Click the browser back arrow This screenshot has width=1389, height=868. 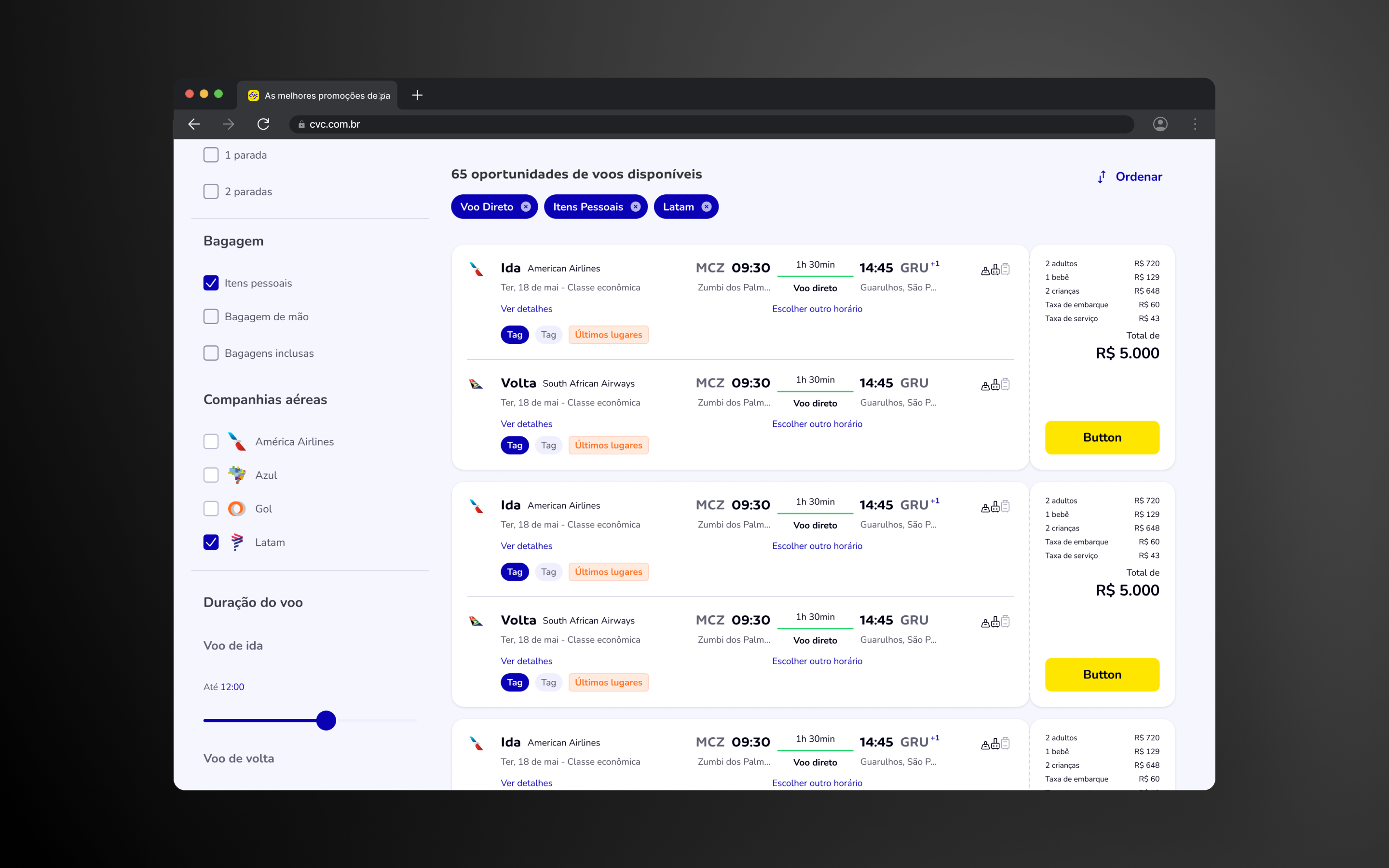(194, 124)
